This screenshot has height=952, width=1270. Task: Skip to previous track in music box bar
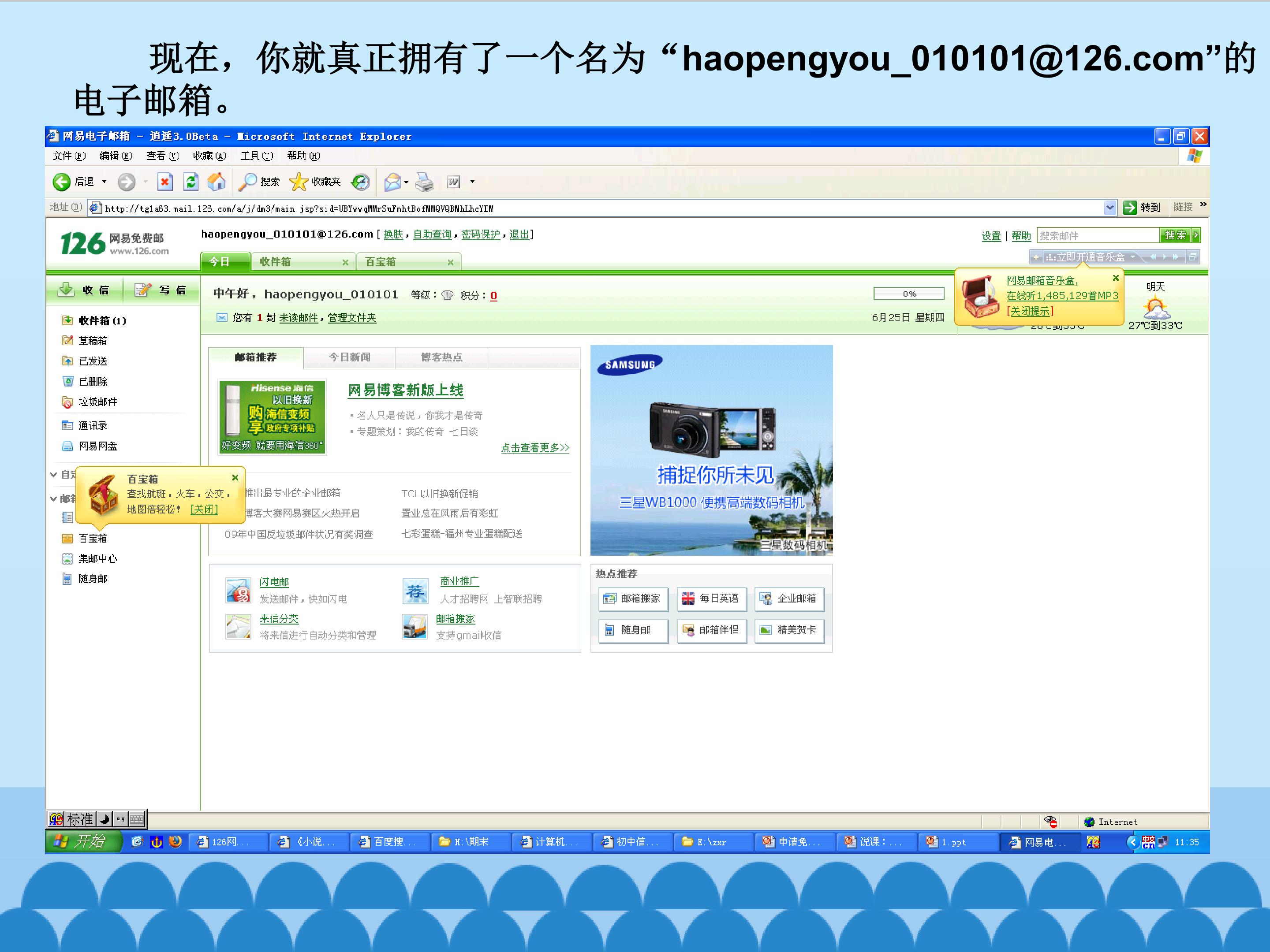pyautogui.click(x=1153, y=257)
